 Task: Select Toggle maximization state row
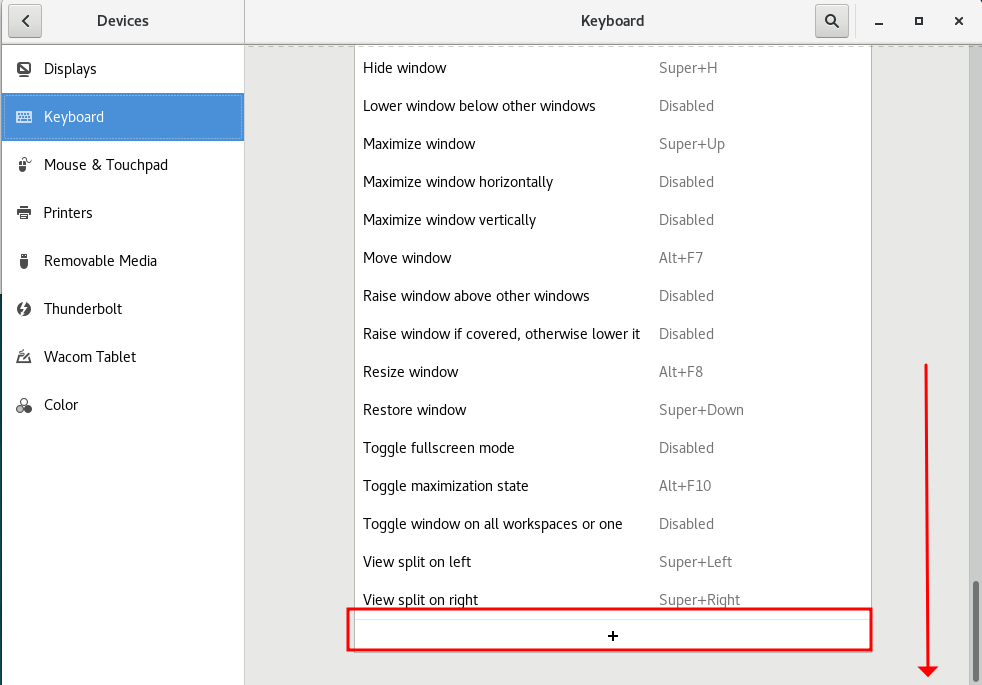(612, 486)
